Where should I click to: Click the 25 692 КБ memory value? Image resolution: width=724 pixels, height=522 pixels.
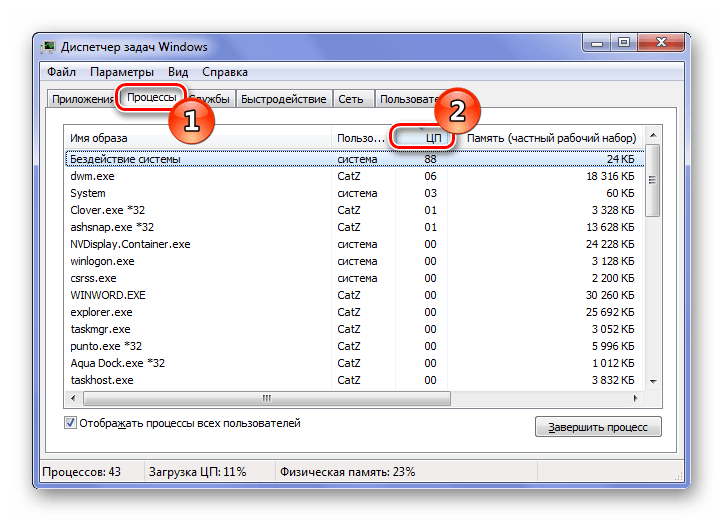point(610,312)
